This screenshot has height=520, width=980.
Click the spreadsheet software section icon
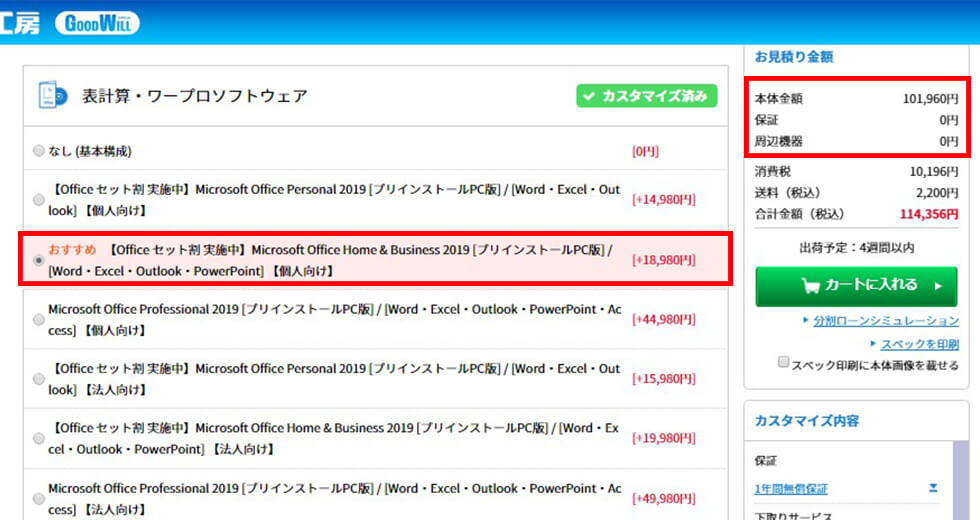52,95
